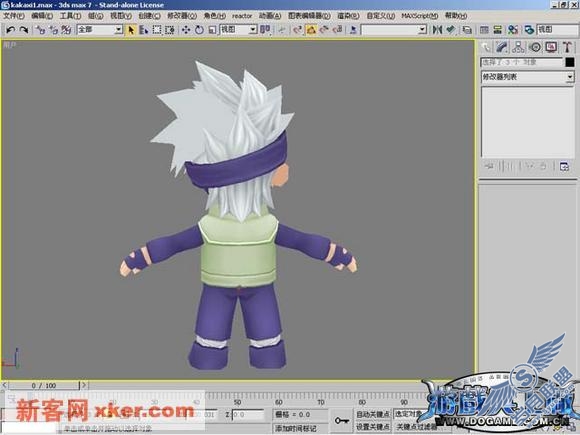Toggle the Spinner Snap button
Screen dimensions: 580x435
pyautogui.click(x=338, y=30)
